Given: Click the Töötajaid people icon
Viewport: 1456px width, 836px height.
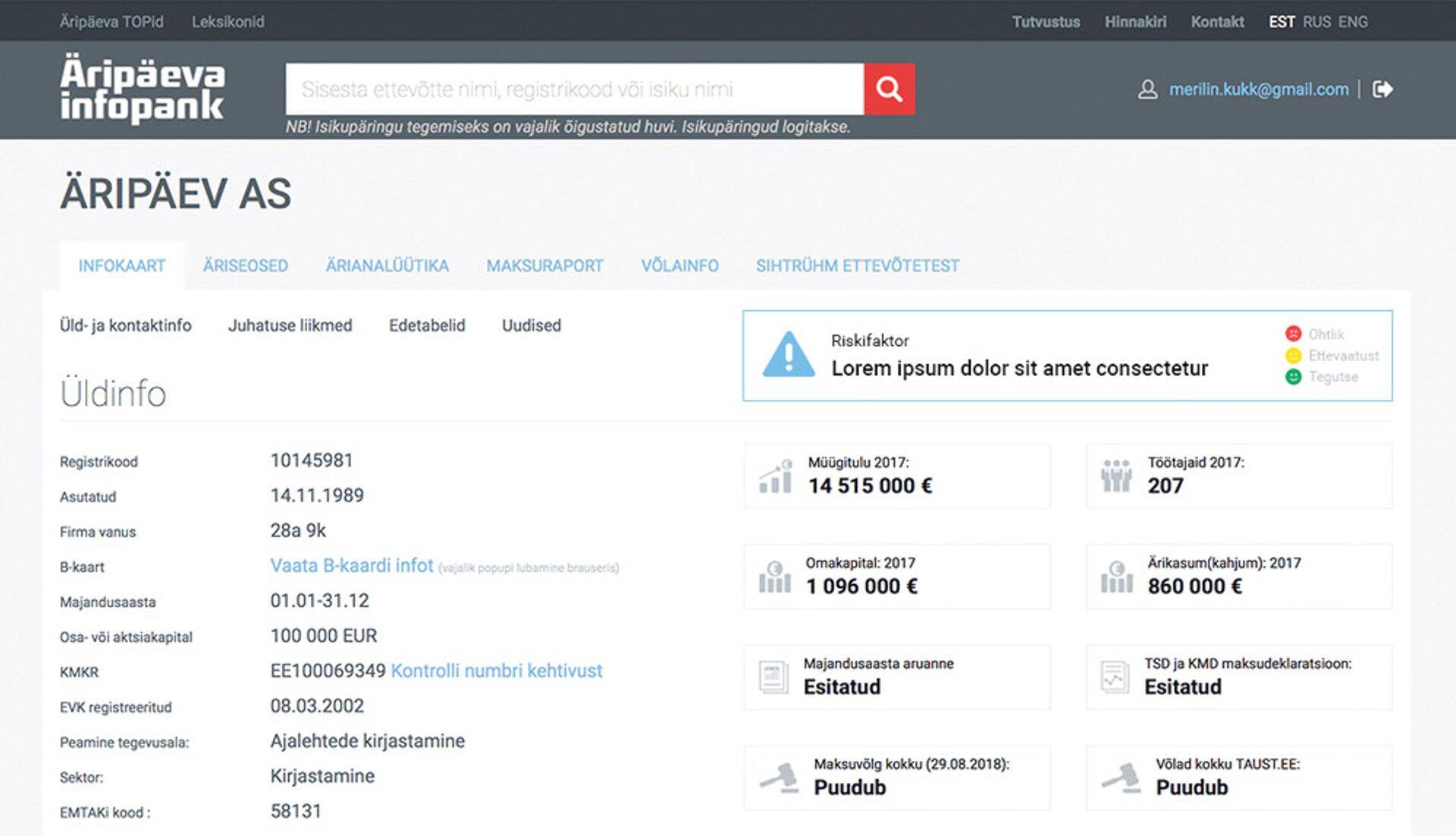Looking at the screenshot, I should pyautogui.click(x=1116, y=476).
